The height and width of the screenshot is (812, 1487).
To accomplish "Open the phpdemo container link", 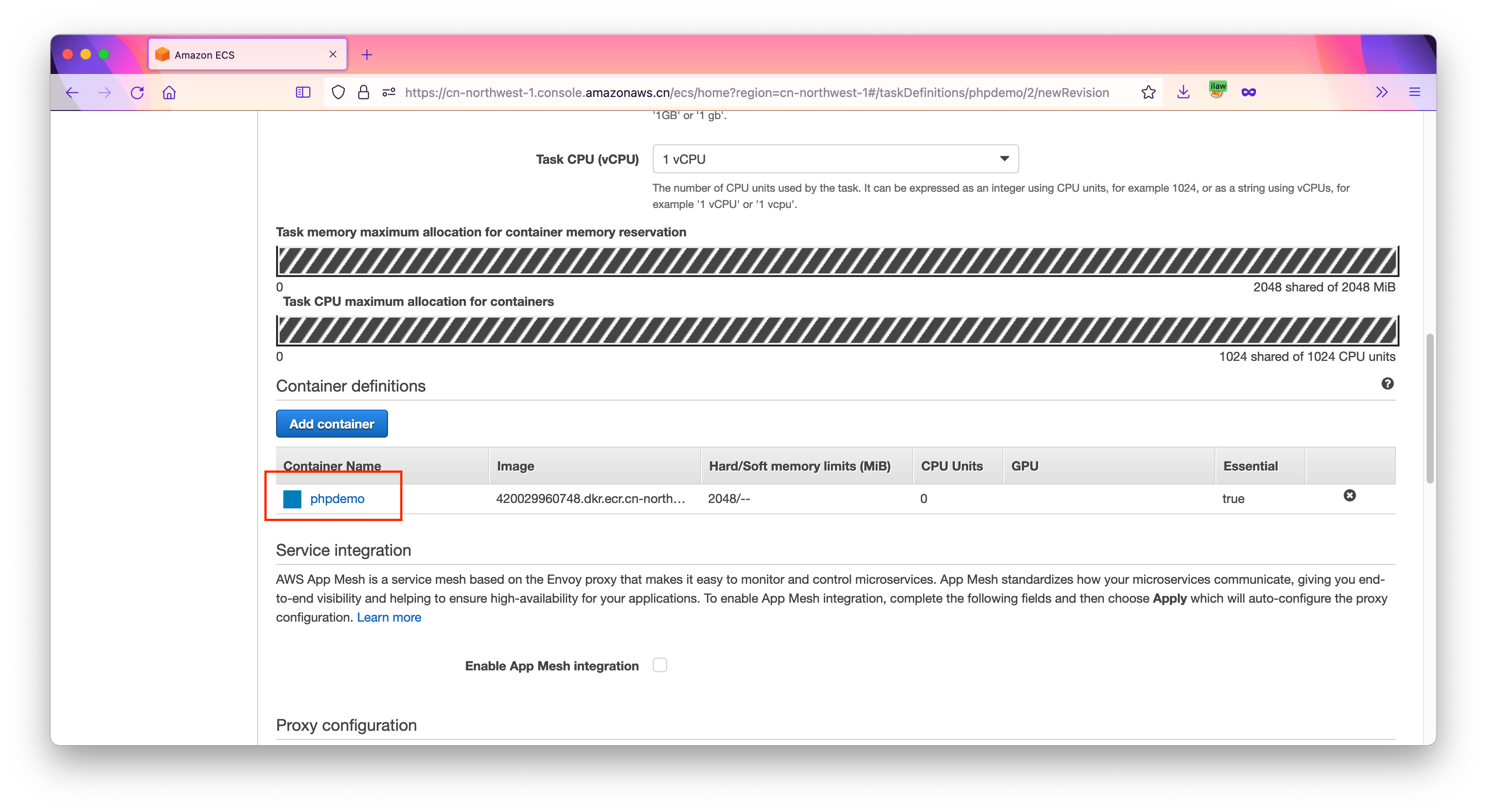I will (x=337, y=498).
